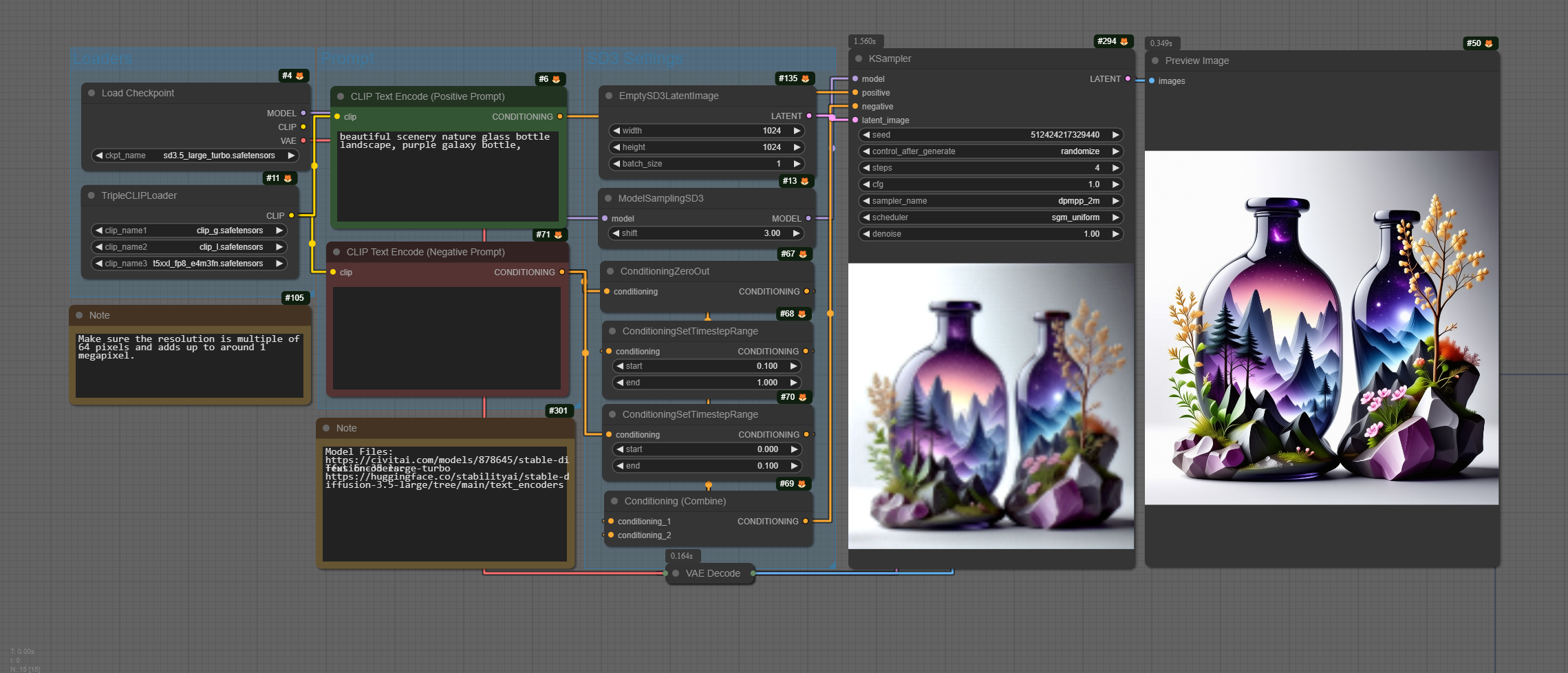Click the denoise value slider in KSampler
1568x673 pixels.
tap(991, 234)
